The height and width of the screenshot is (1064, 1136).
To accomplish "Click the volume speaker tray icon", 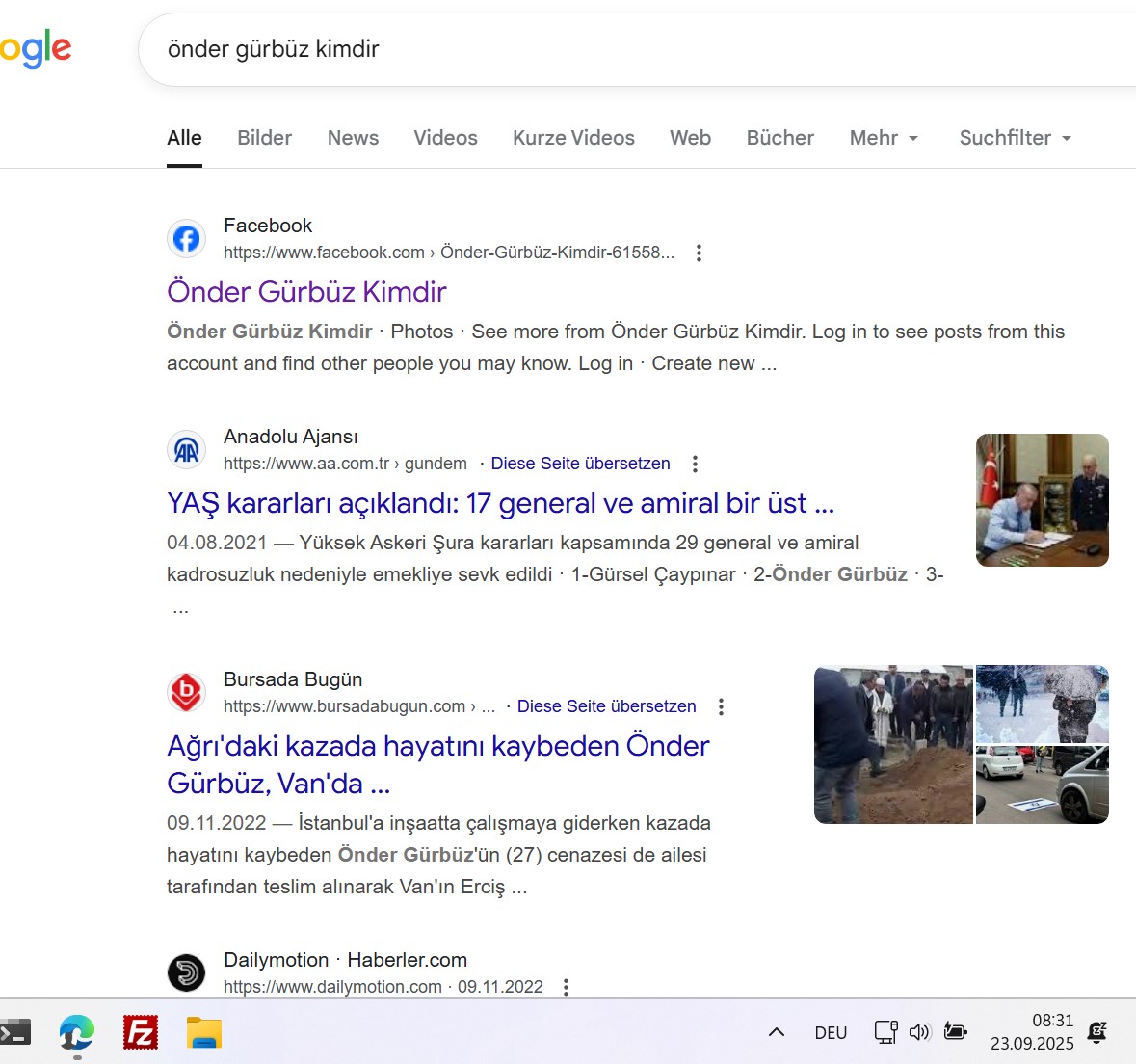I will point(919,1032).
